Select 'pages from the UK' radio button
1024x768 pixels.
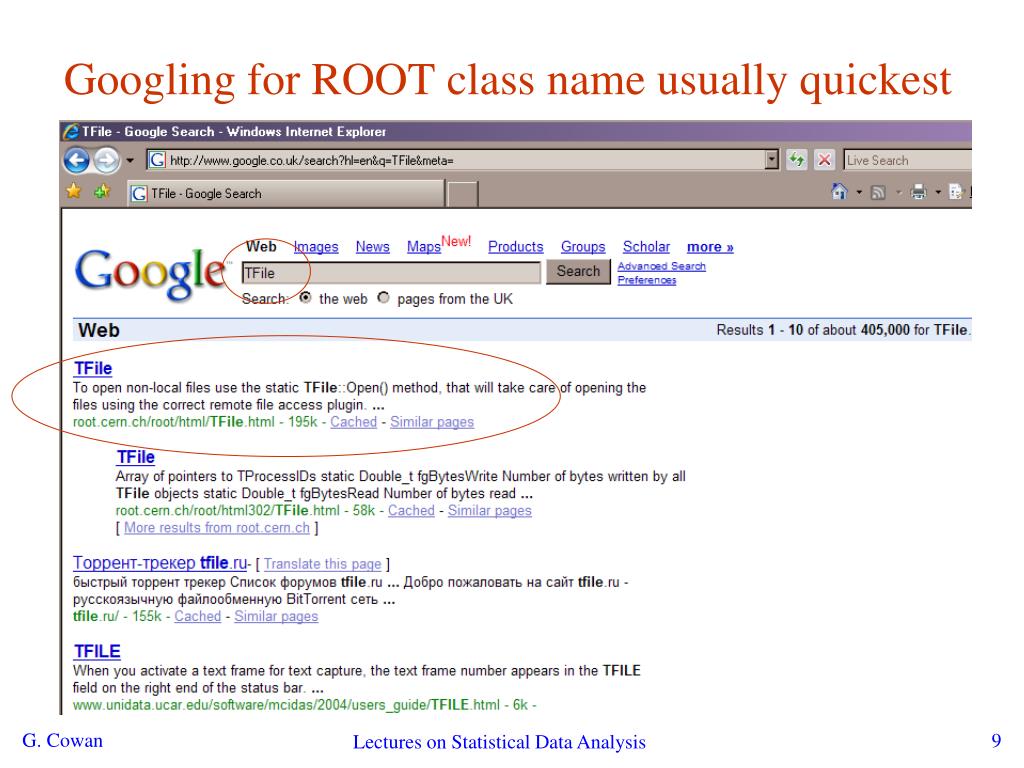pyautogui.click(x=383, y=298)
